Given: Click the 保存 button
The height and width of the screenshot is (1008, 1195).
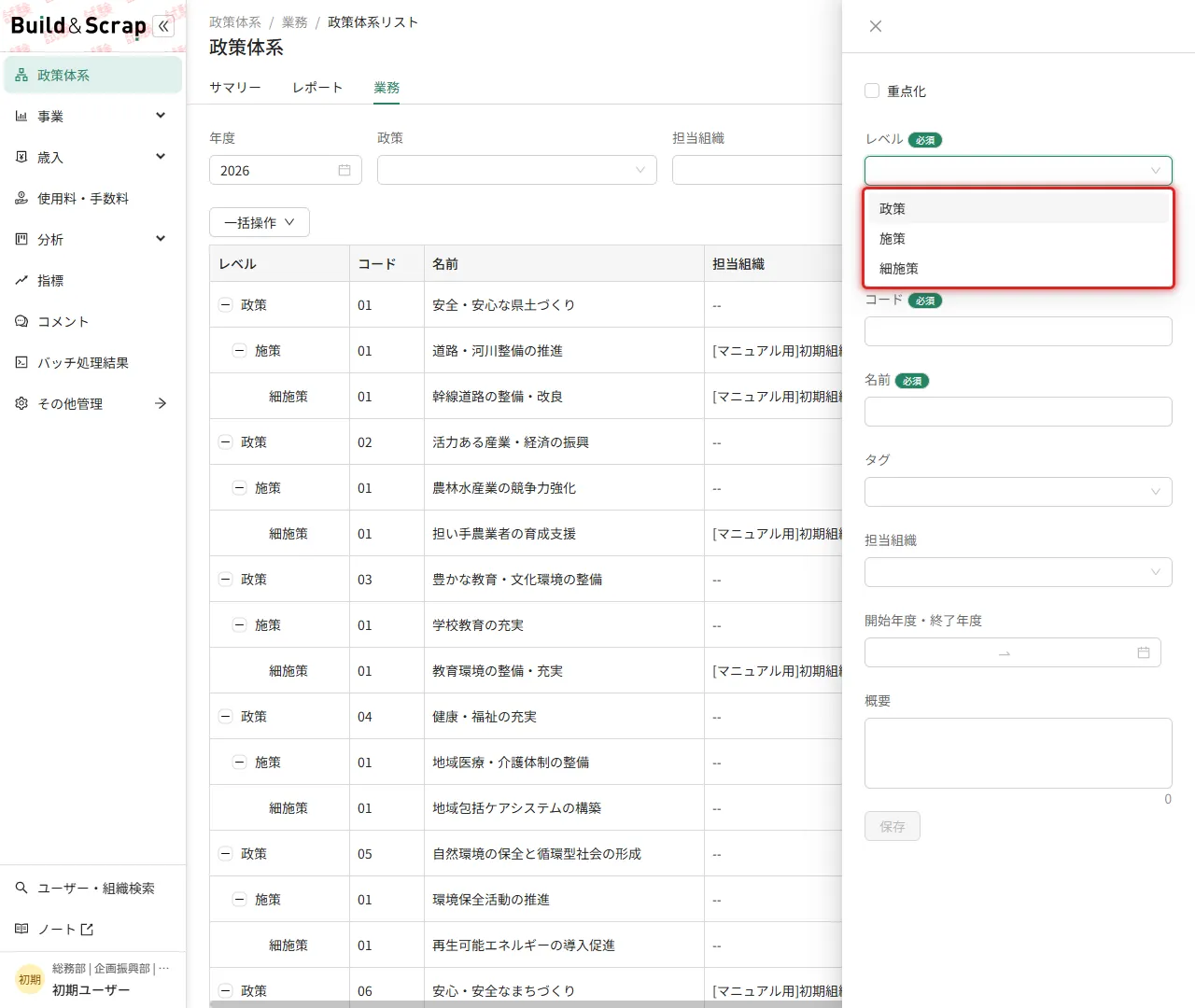Looking at the screenshot, I should [x=893, y=826].
